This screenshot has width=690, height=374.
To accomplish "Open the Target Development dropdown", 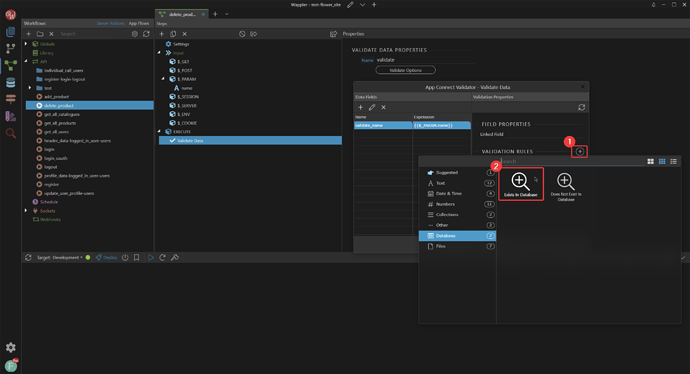I will click(60, 258).
